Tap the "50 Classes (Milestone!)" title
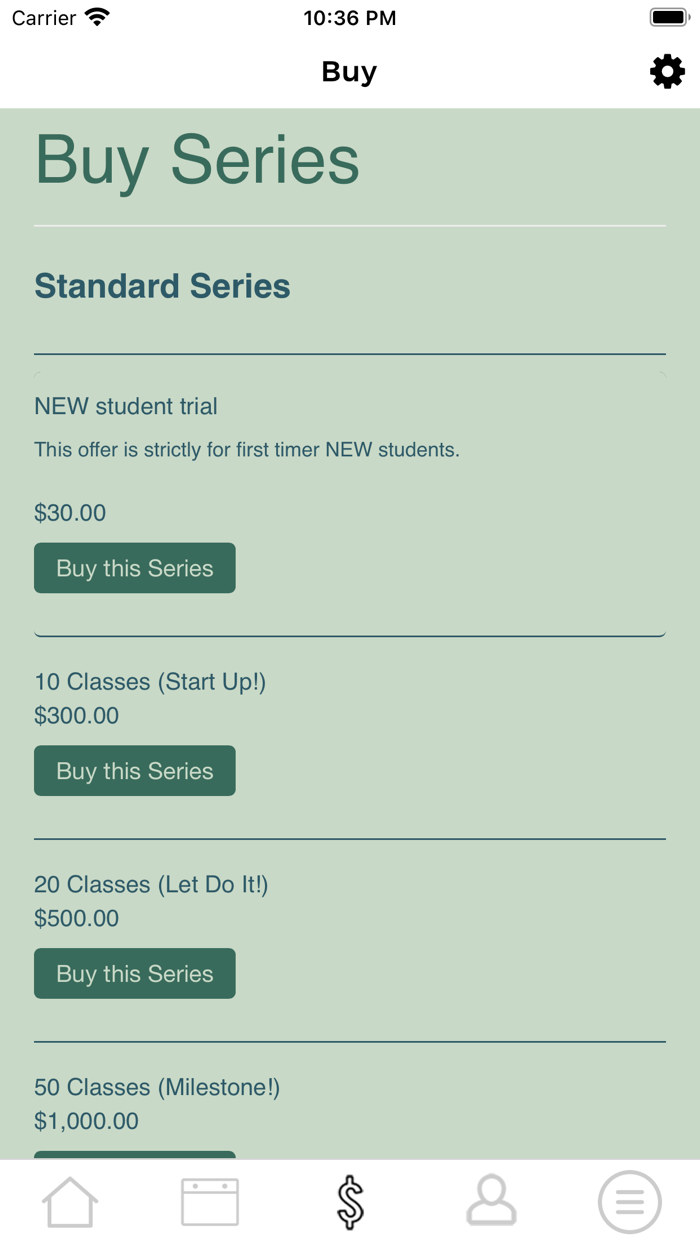Viewport: 700px width, 1244px height. click(x=157, y=1088)
